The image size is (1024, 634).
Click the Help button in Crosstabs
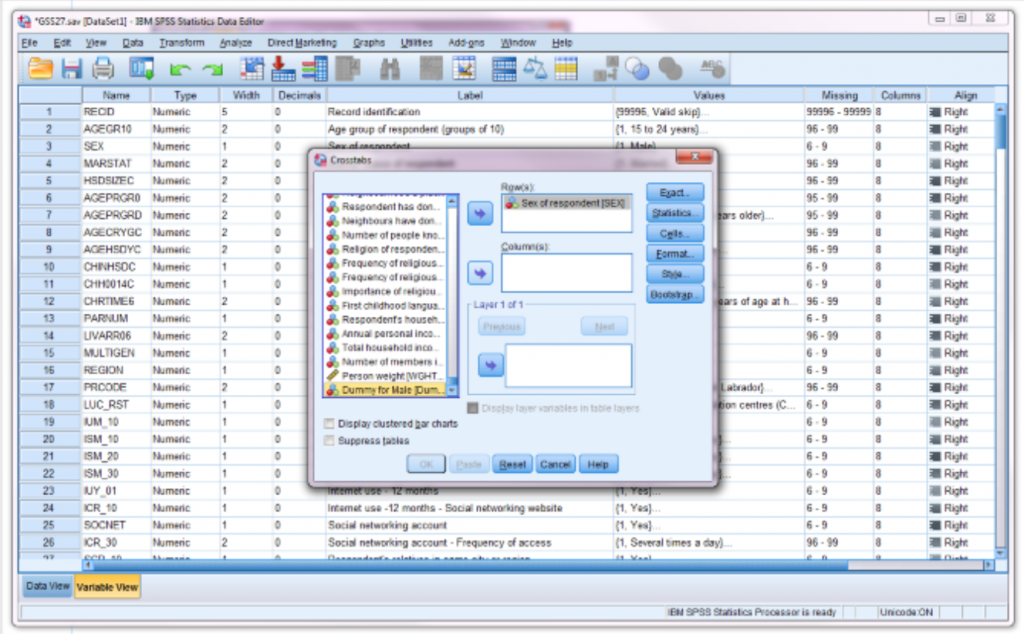(598, 464)
